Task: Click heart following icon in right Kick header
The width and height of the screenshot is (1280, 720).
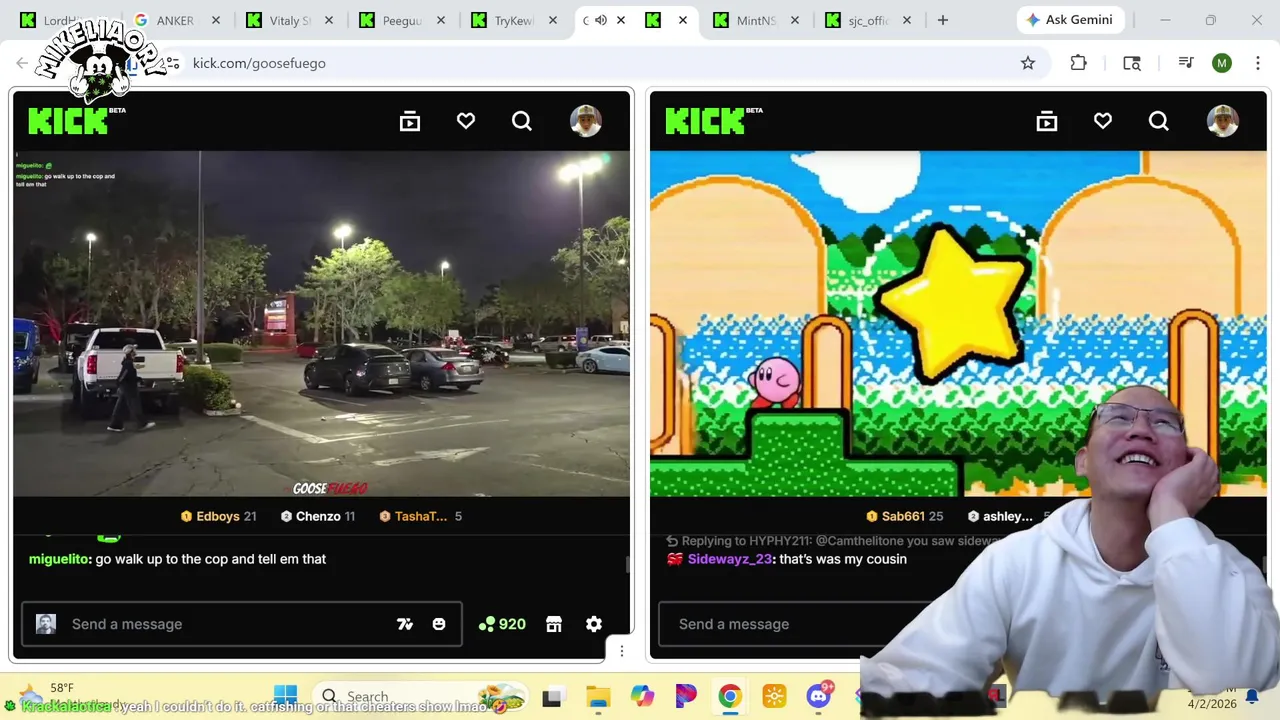Action: (1103, 121)
